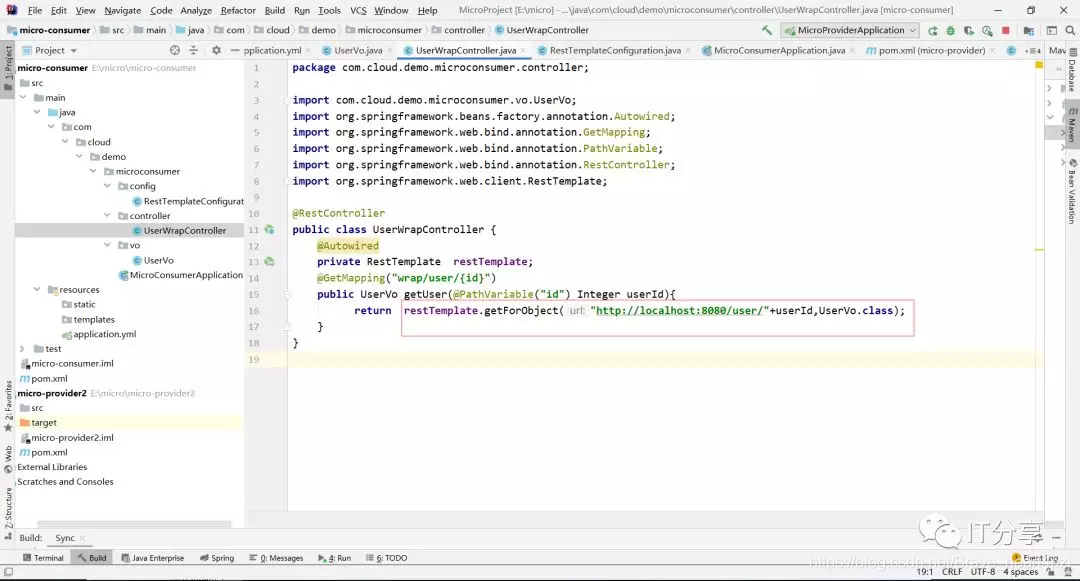1080x581 pixels.
Task: Toggle the Terminal tool window
Action: click(x=43, y=558)
